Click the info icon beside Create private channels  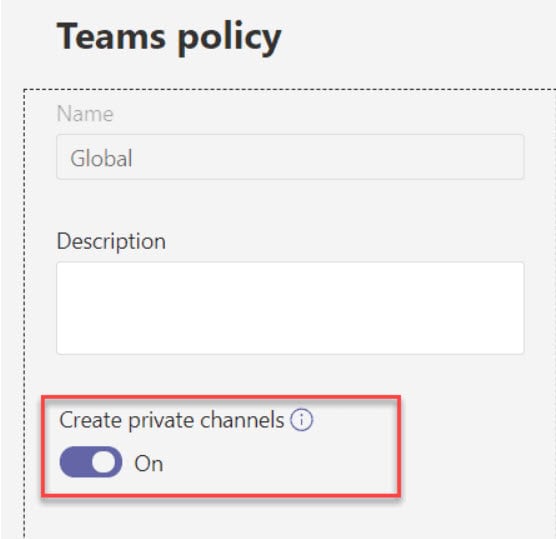(301, 420)
